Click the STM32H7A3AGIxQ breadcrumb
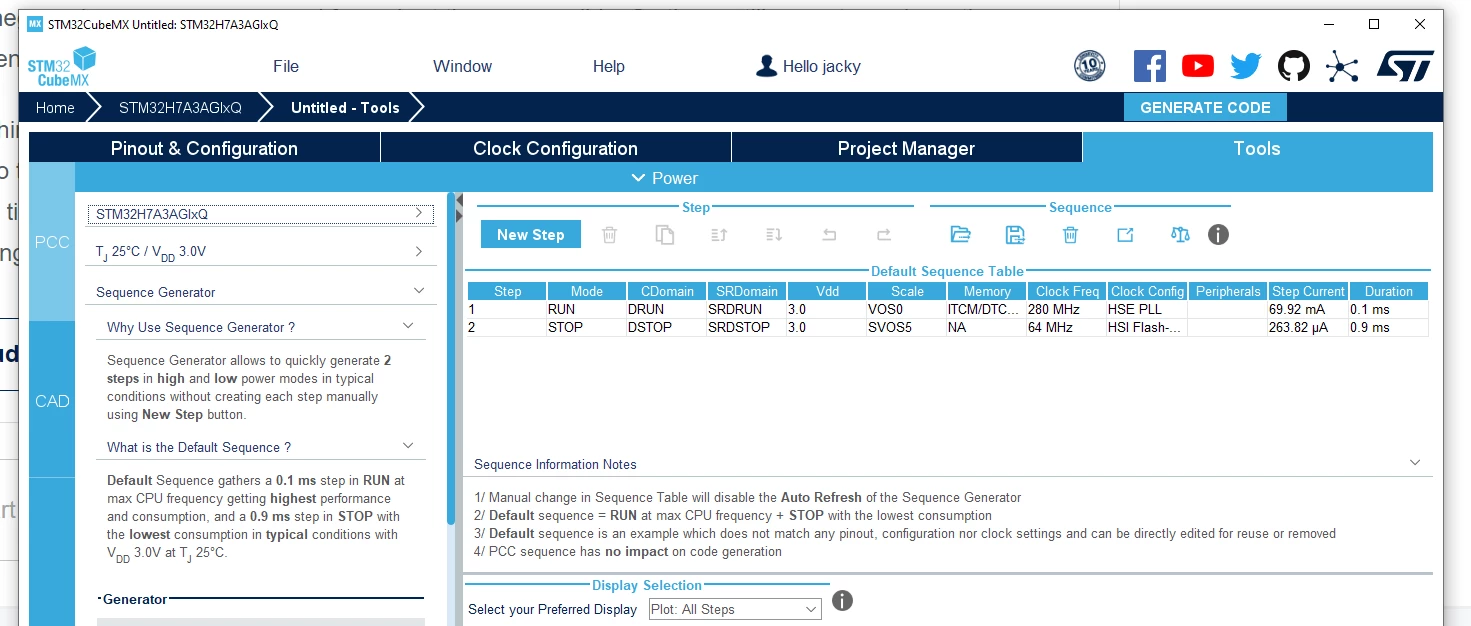Viewport: 1471px width, 626px height. coord(180,108)
